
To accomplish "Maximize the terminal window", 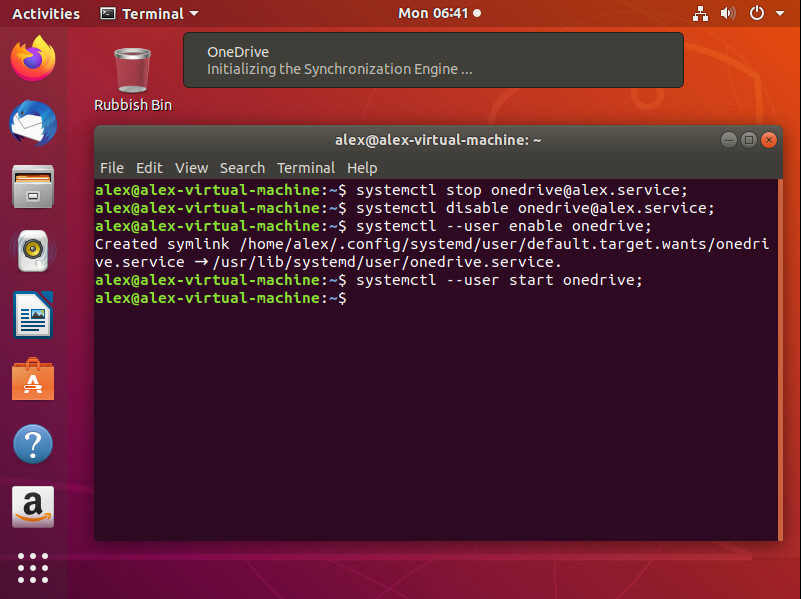I will click(749, 140).
